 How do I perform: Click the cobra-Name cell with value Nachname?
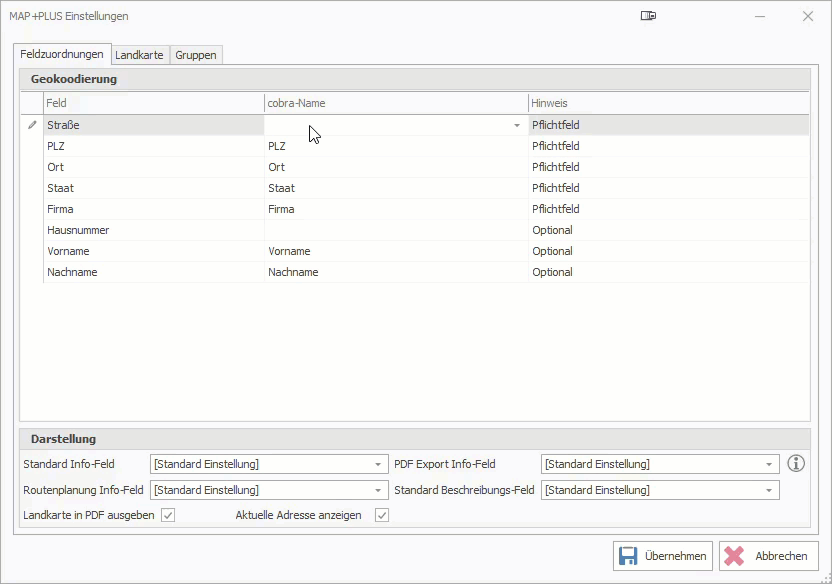(x=396, y=272)
